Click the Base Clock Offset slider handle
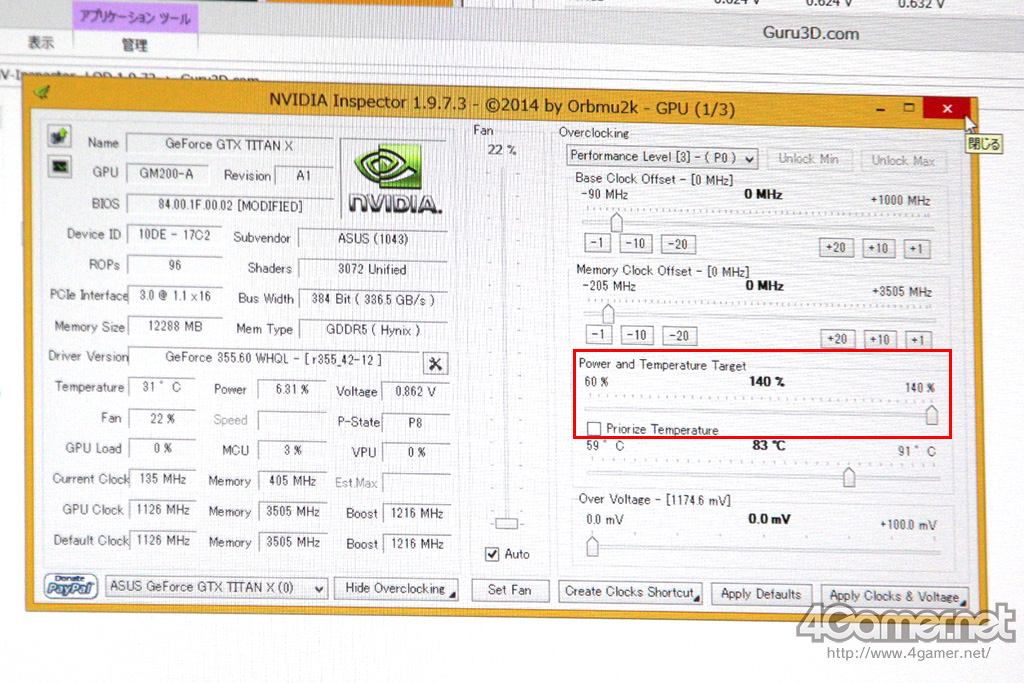 tap(616, 222)
